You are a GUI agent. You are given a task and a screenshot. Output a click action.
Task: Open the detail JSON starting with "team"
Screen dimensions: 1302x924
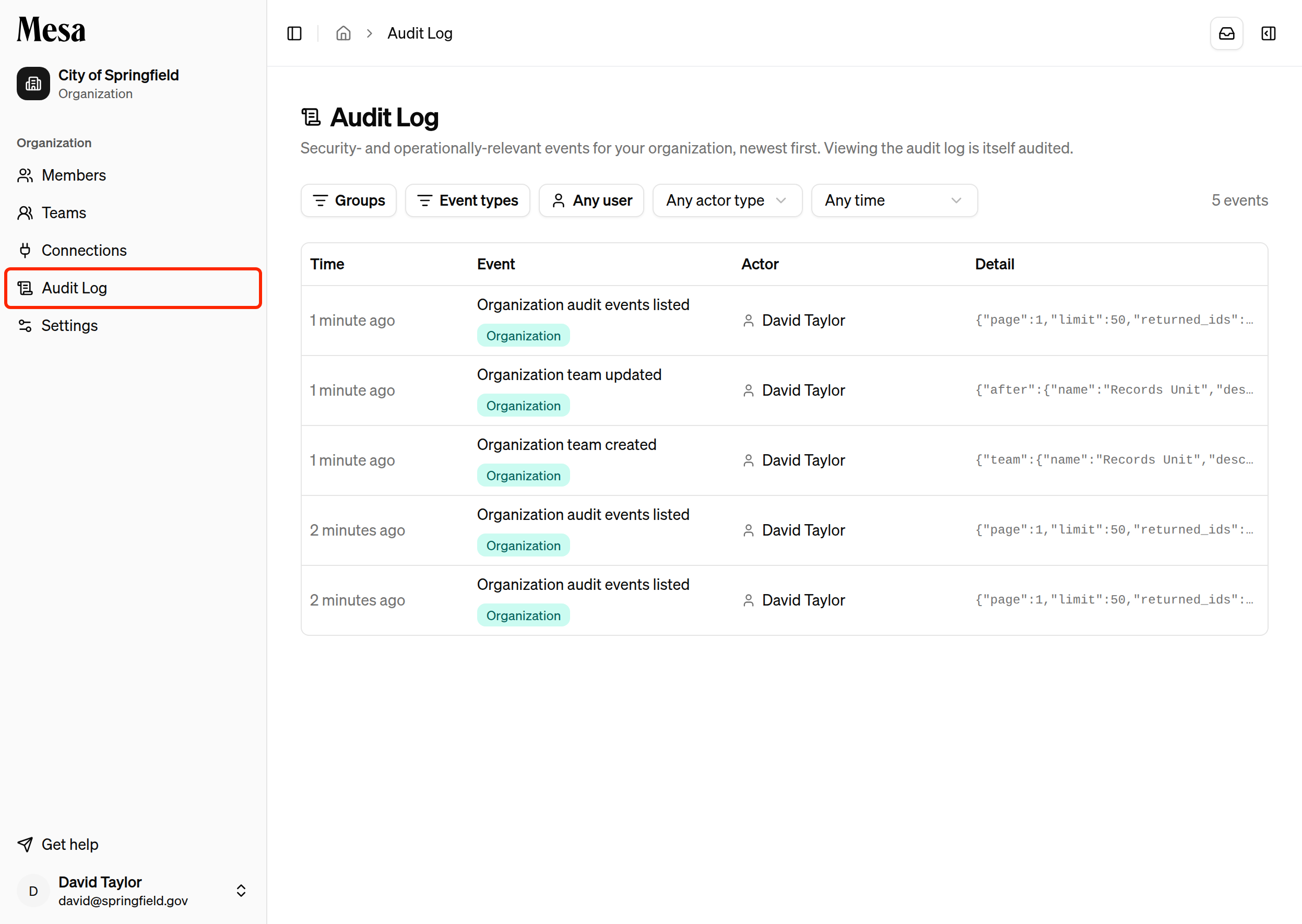pyautogui.click(x=1114, y=460)
